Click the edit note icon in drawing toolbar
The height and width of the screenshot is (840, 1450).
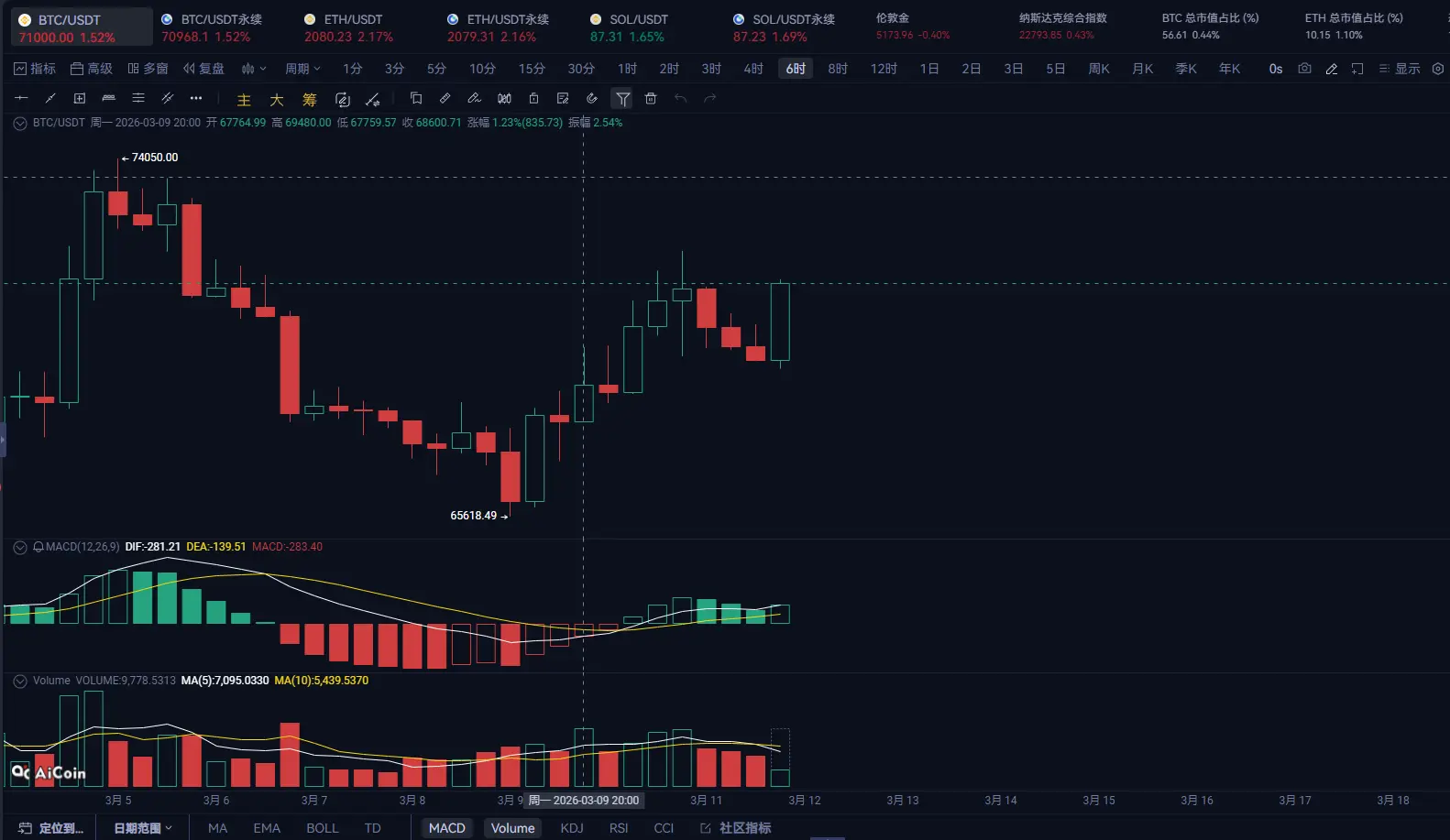pos(563,98)
